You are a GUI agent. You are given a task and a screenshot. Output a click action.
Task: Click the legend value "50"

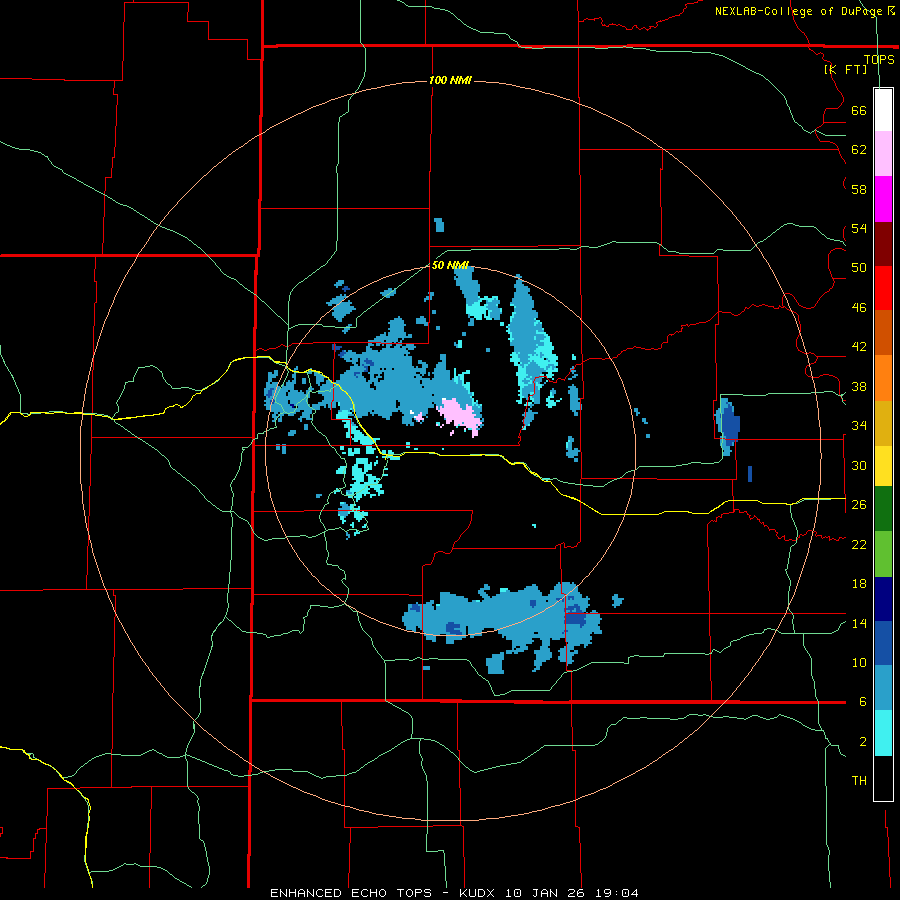pyautogui.click(x=859, y=268)
